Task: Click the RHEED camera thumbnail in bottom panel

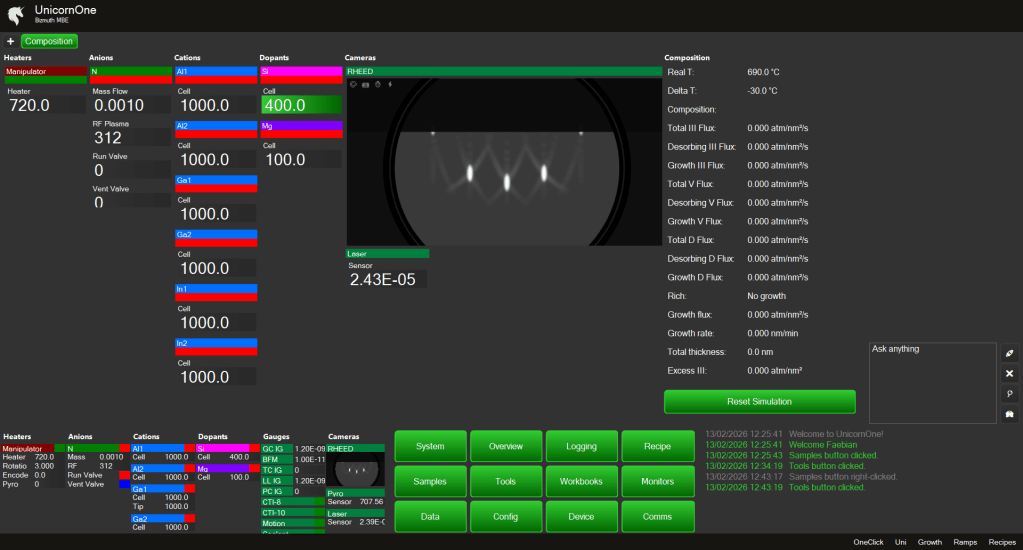Action: [354, 469]
